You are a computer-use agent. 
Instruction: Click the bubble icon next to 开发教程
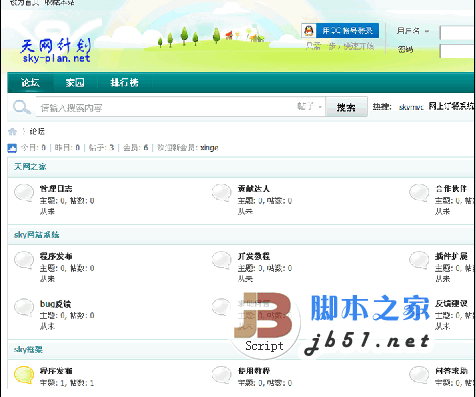pos(222,260)
